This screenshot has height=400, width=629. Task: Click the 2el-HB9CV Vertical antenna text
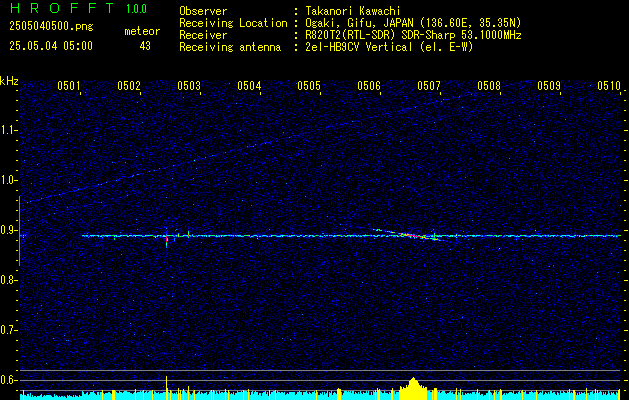coord(389,47)
